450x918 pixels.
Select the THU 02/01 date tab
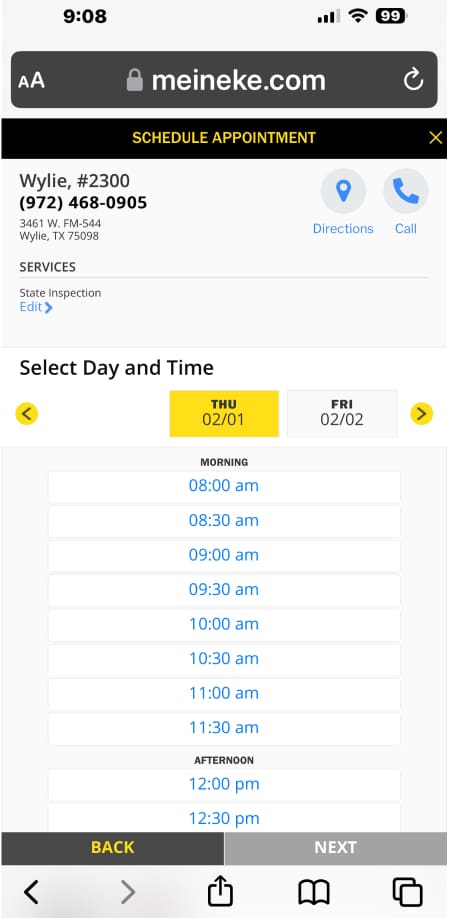(224, 413)
